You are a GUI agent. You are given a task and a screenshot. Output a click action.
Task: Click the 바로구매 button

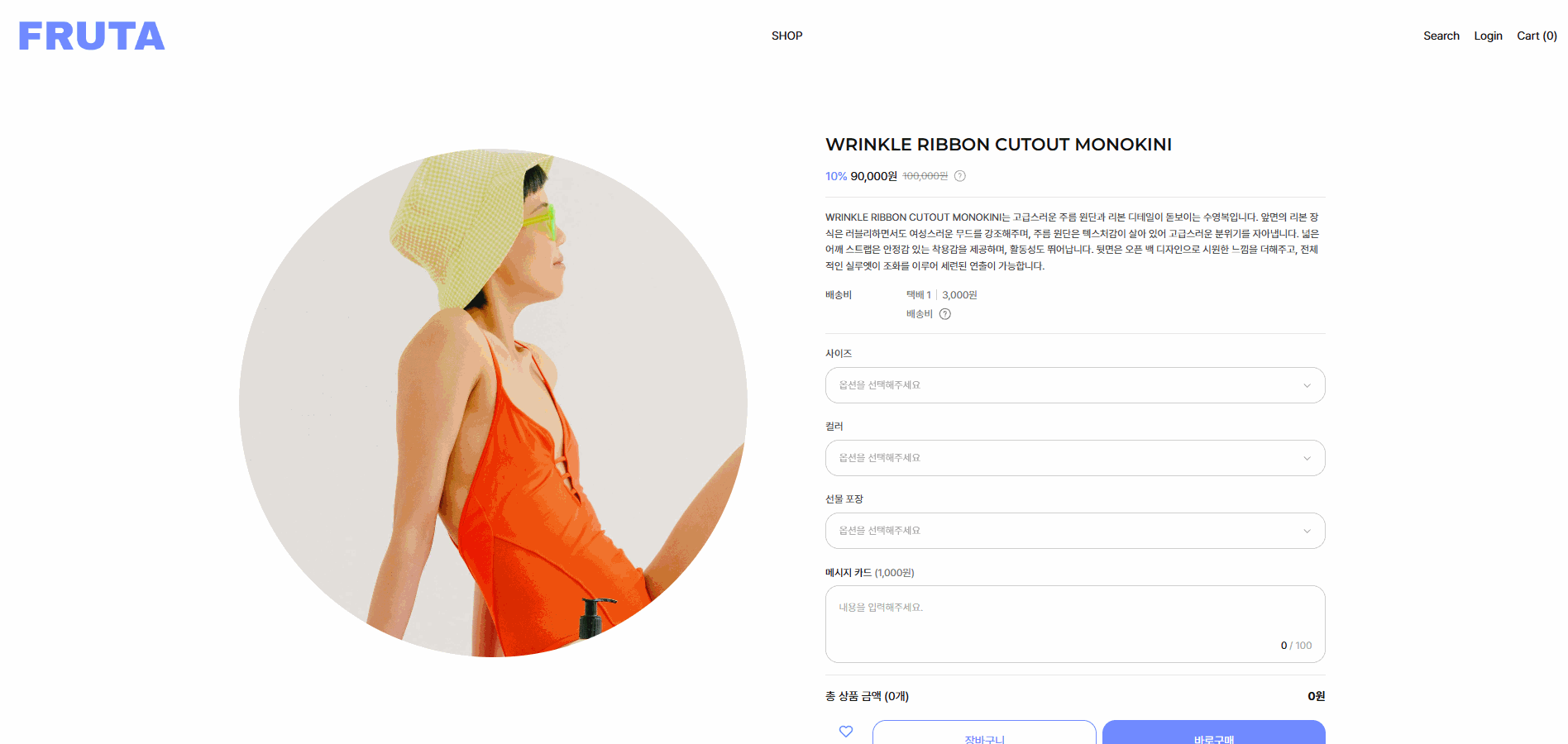[x=1213, y=732]
